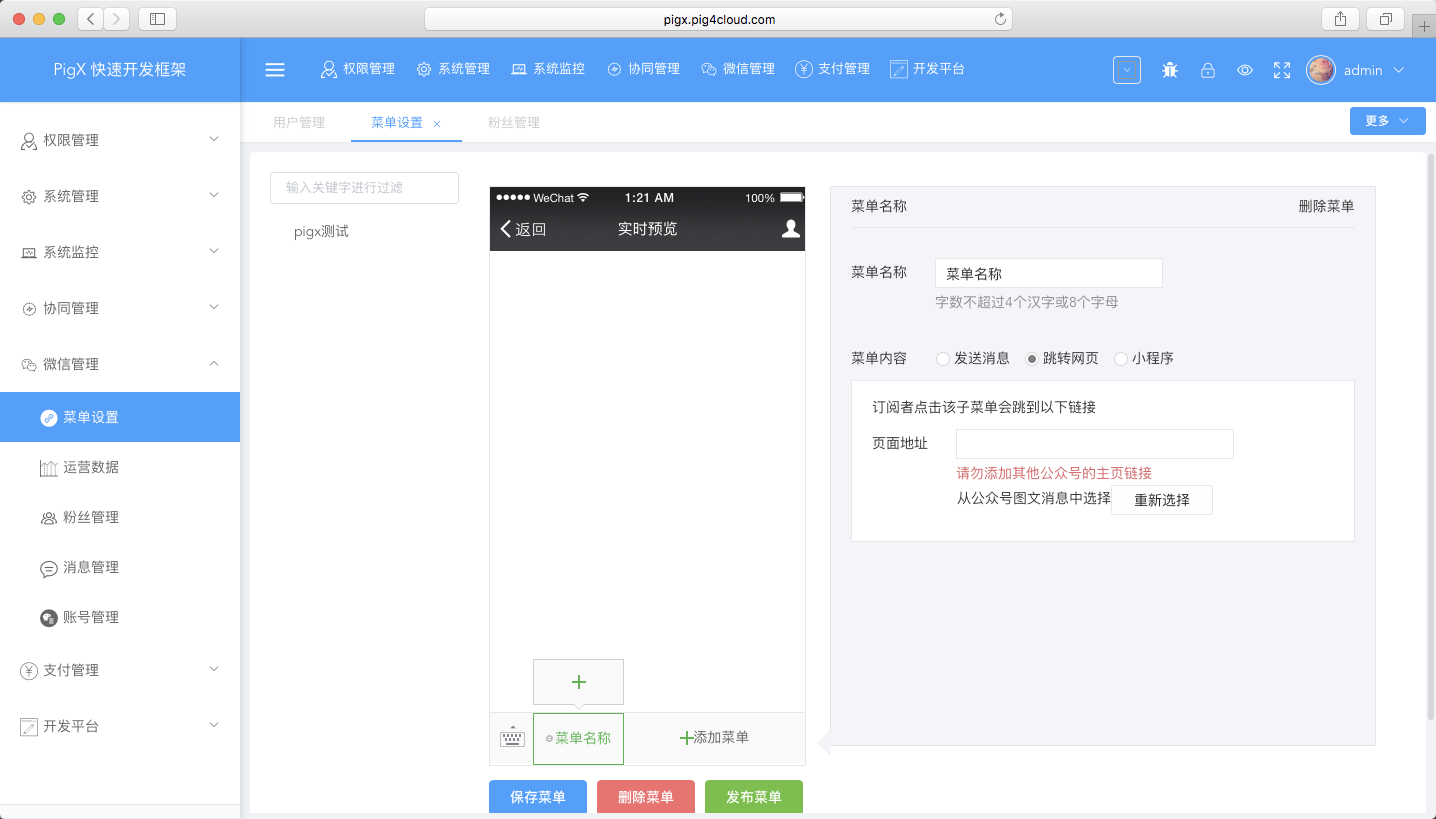The image size is (1436, 819).
Task: Click the keyword filter search box
Action: pos(364,187)
